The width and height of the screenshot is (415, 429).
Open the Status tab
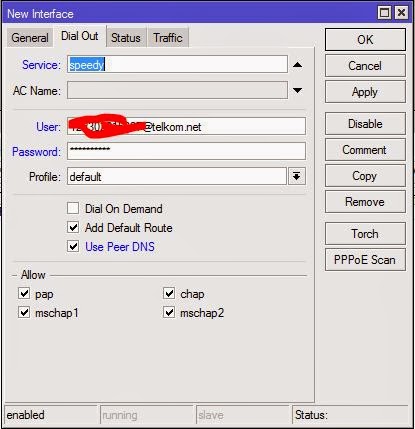click(126, 38)
